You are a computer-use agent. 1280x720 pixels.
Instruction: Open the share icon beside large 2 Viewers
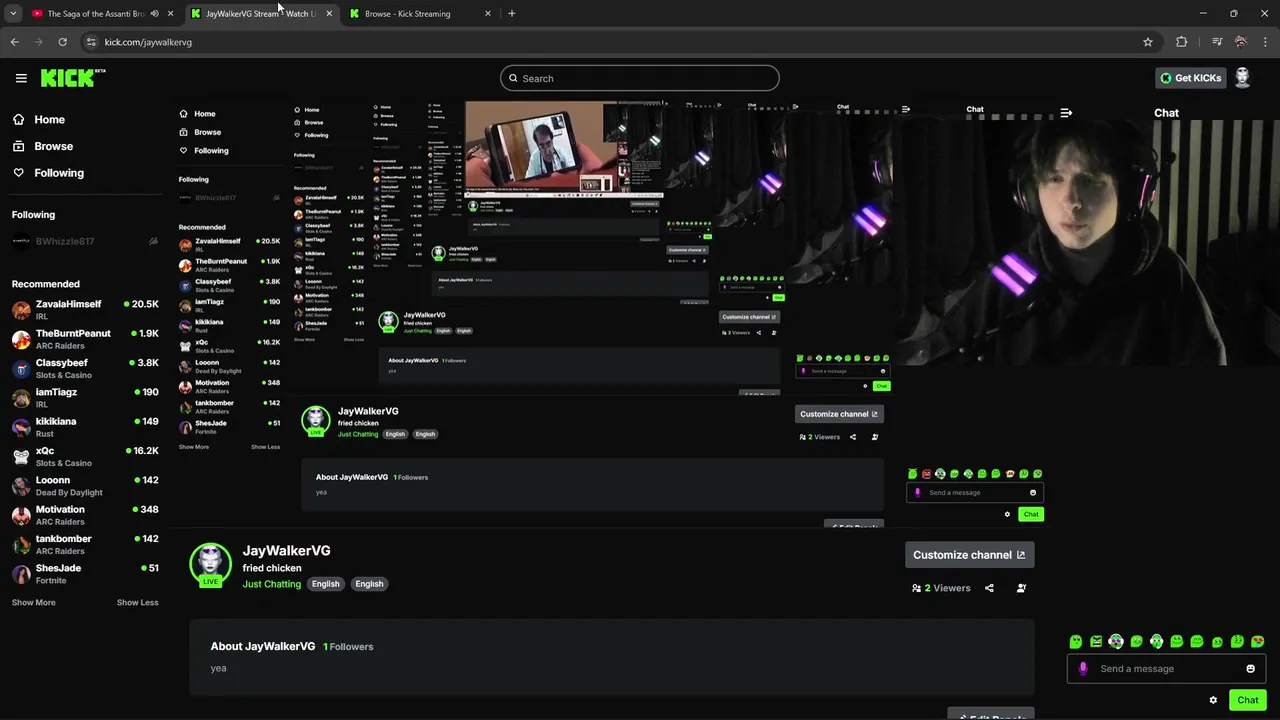[x=989, y=588]
